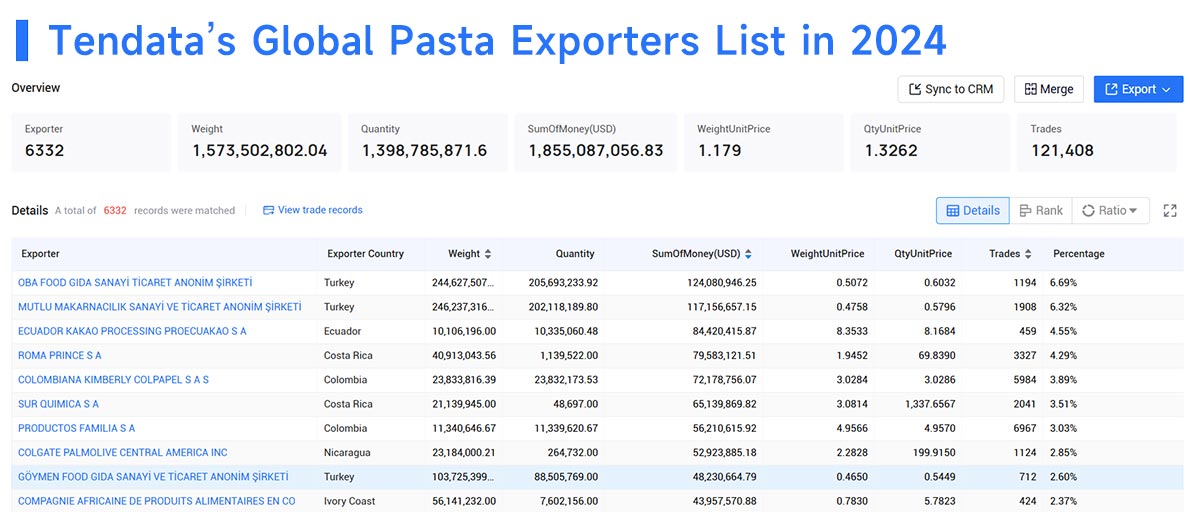Click the 8.3533 WeightUnitPrice cell
The image size is (1190, 519).
click(852, 331)
